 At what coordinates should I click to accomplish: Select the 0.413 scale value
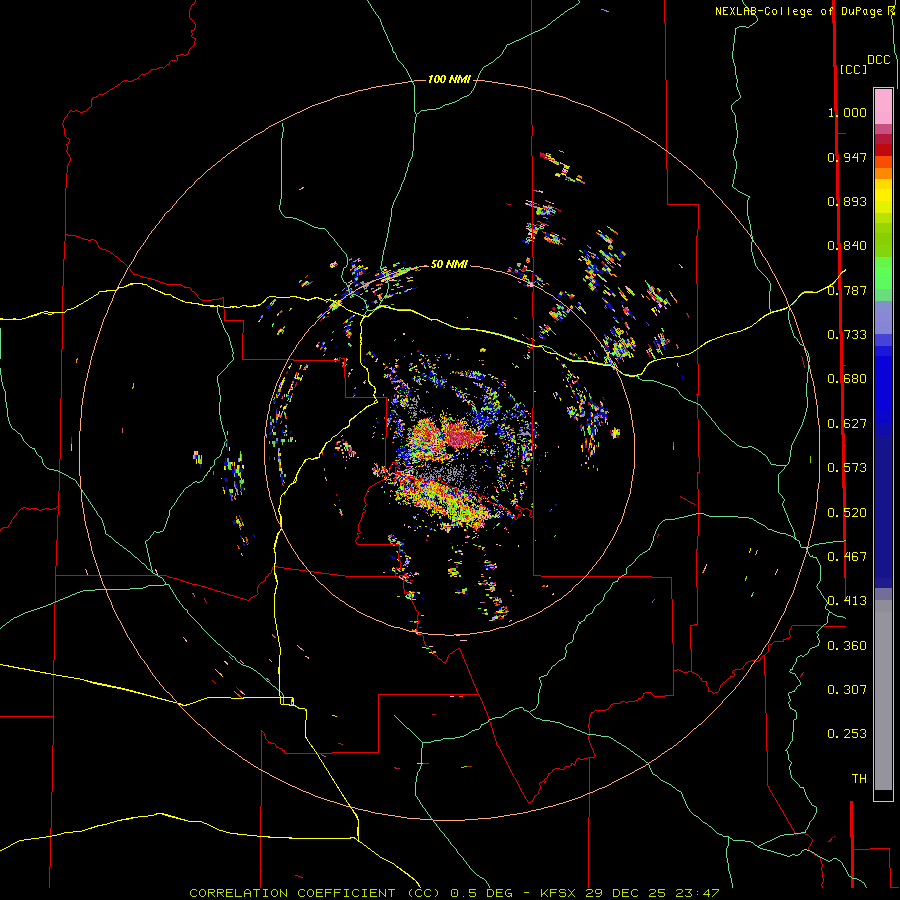click(x=847, y=601)
